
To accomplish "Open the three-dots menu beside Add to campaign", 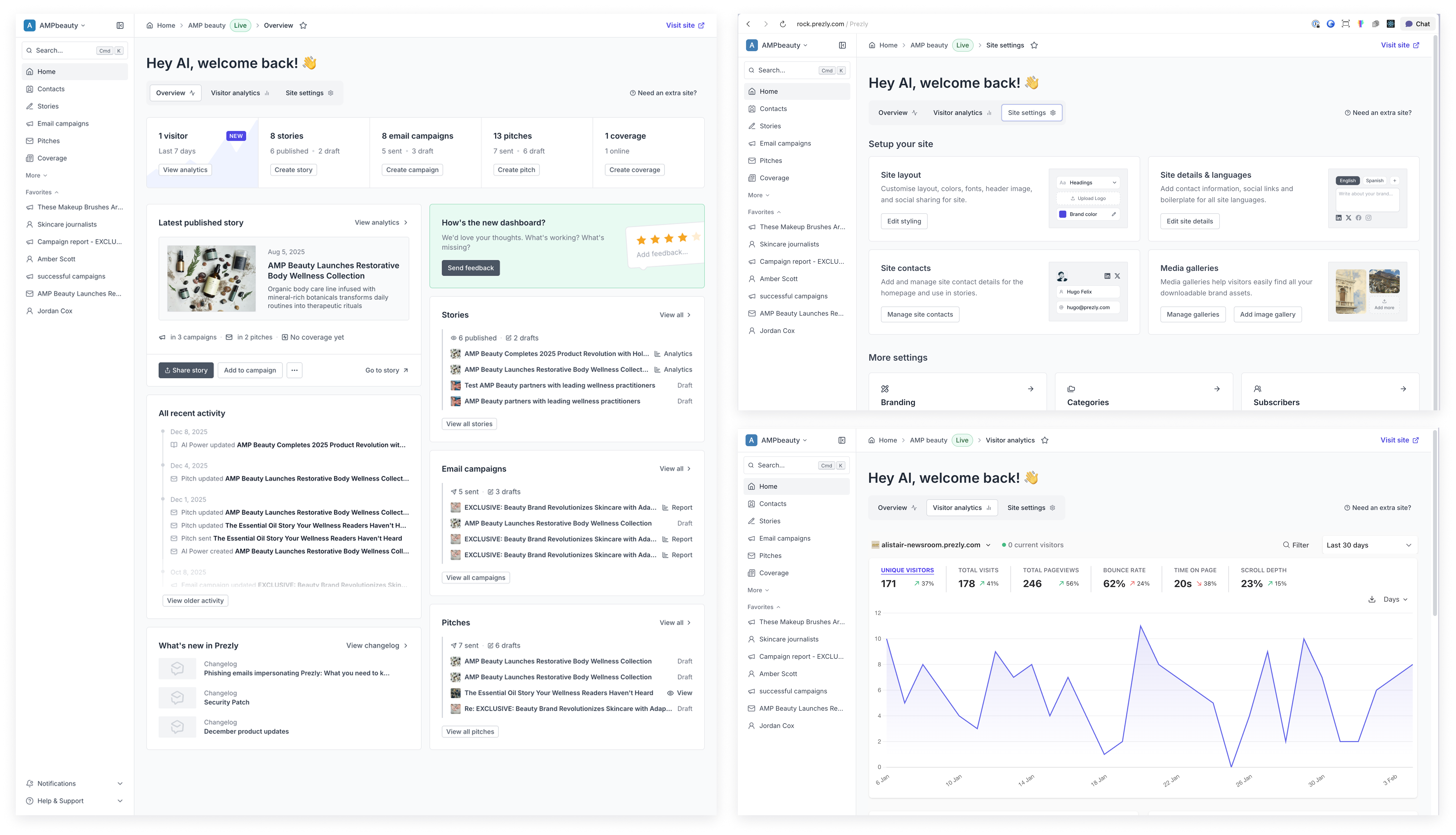I will pos(294,371).
